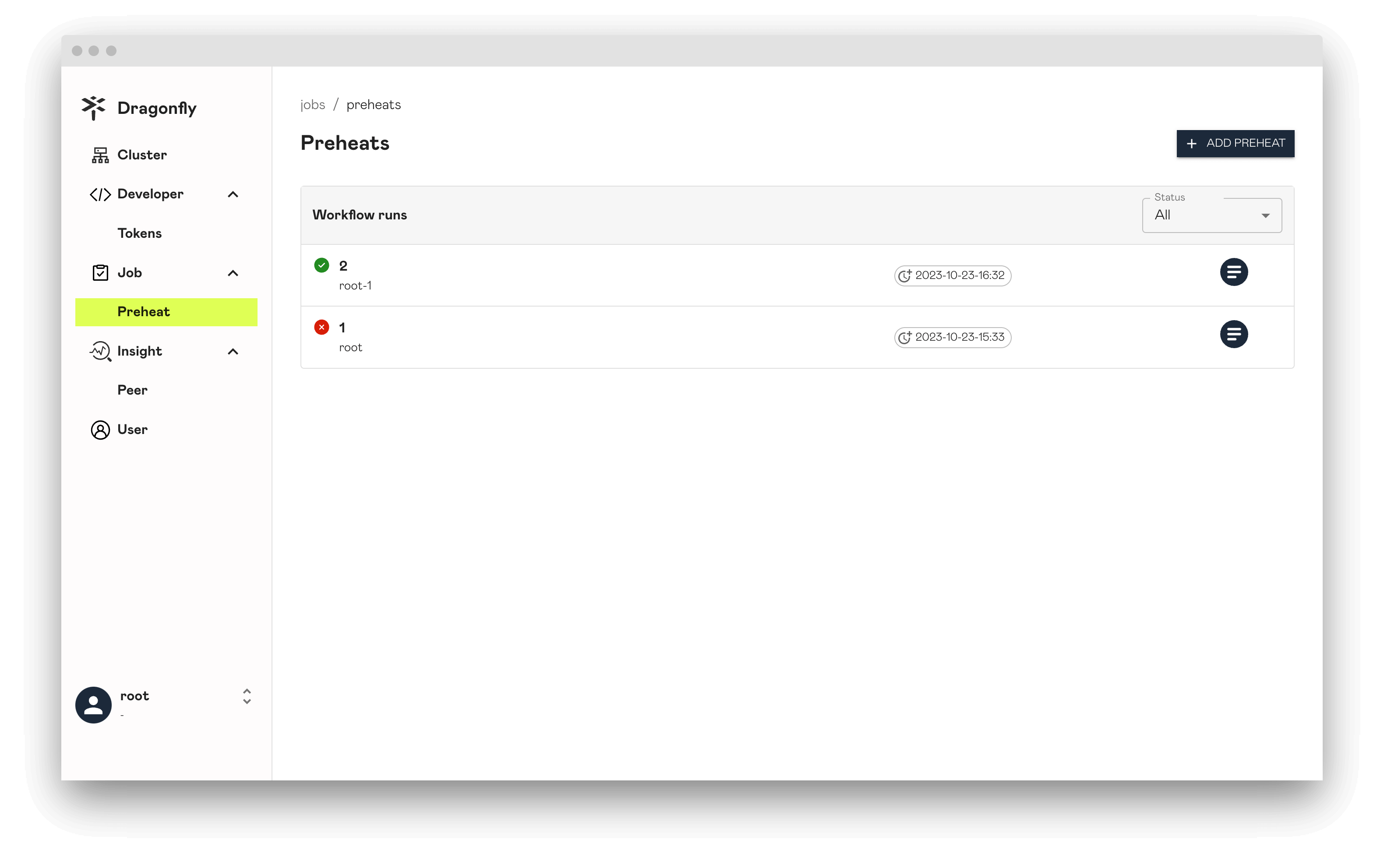The image size is (1384, 868).
Task: Click the red failure status icon
Action: 321,327
